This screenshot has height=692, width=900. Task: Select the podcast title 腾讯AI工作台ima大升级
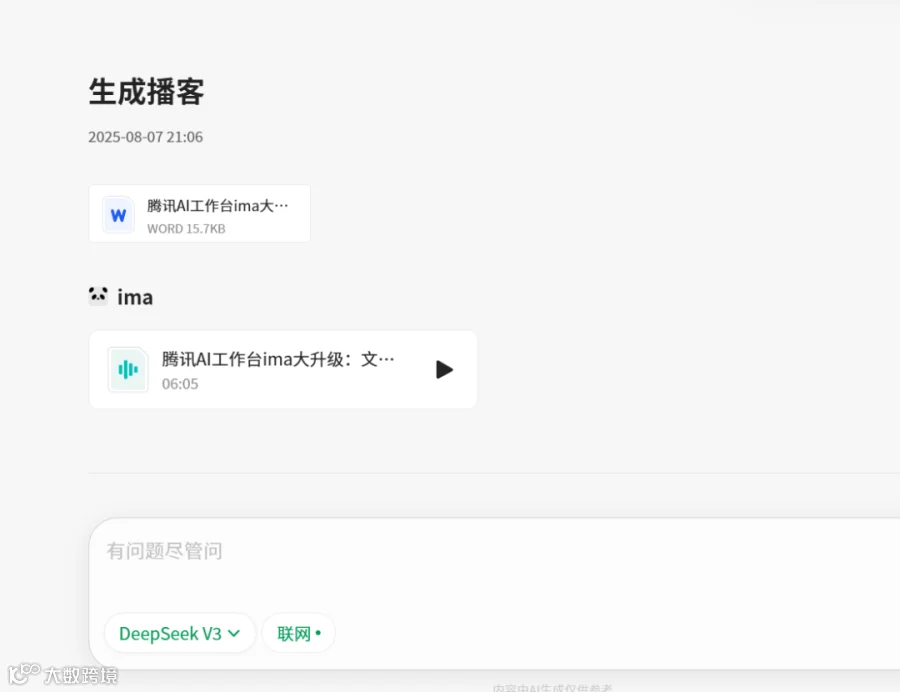point(278,359)
